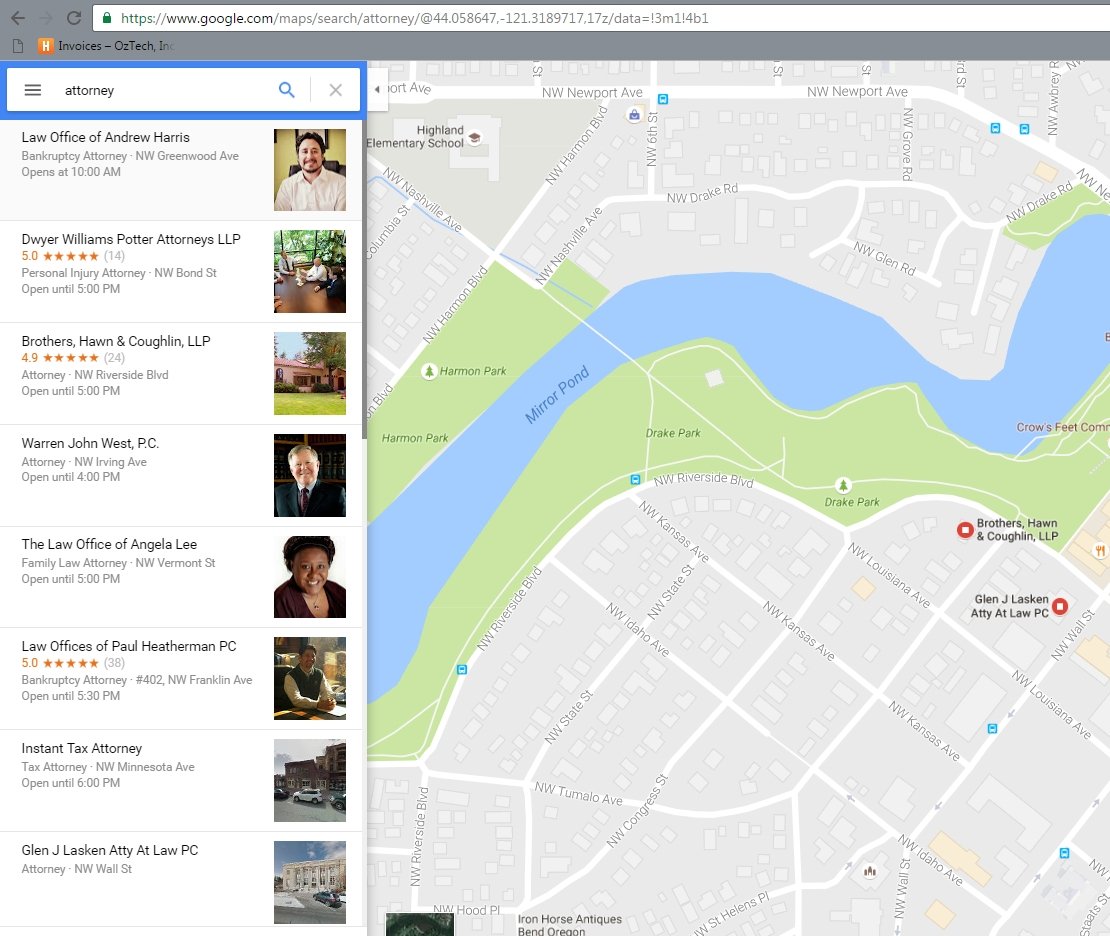Open Dwyer Williams Potter Attorneys LLP listing
The image size is (1110, 936).
pos(181,272)
